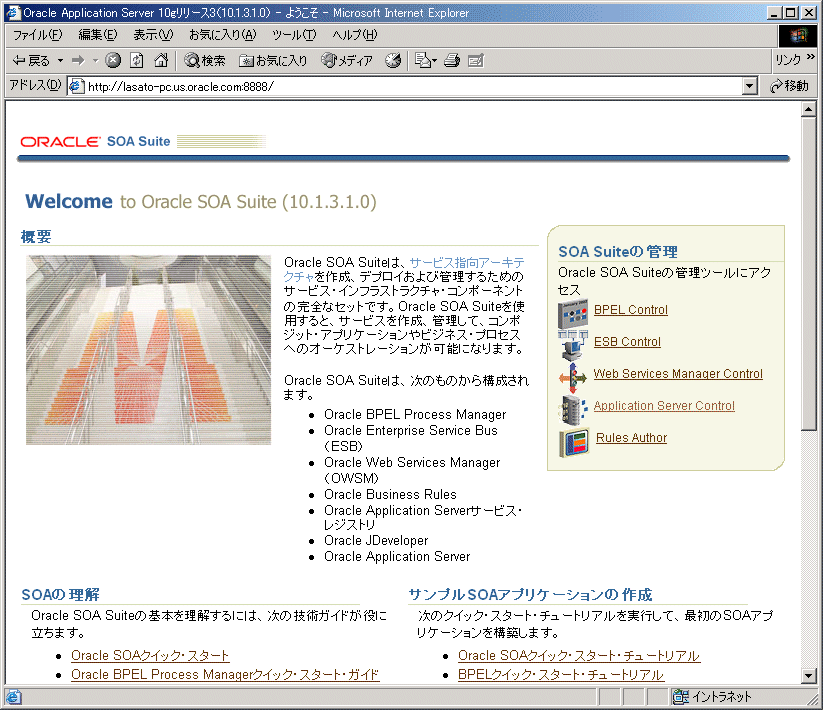Click the Edit page icon in the toolbar
Image resolution: width=823 pixels, height=710 pixels.
[476, 61]
